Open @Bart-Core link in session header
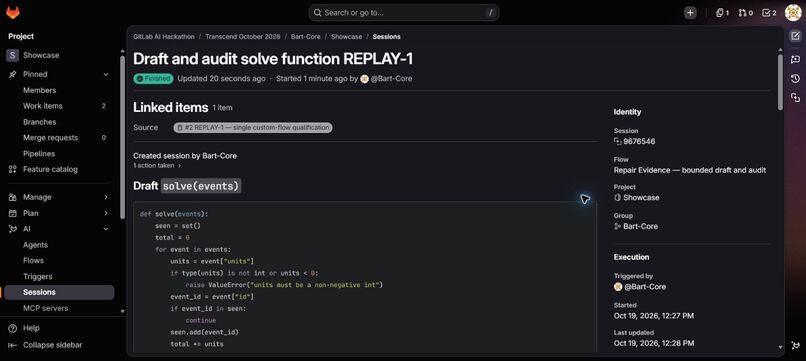The image size is (806, 361). point(390,79)
